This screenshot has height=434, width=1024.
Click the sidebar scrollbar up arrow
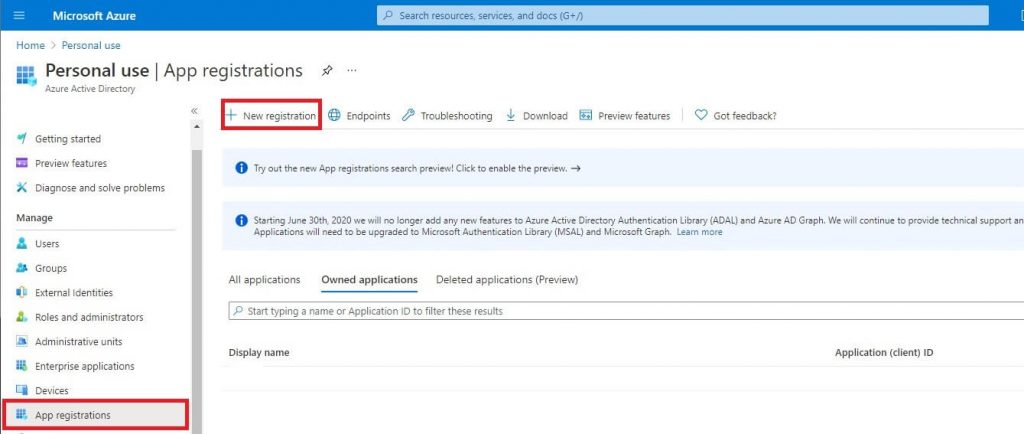click(197, 127)
